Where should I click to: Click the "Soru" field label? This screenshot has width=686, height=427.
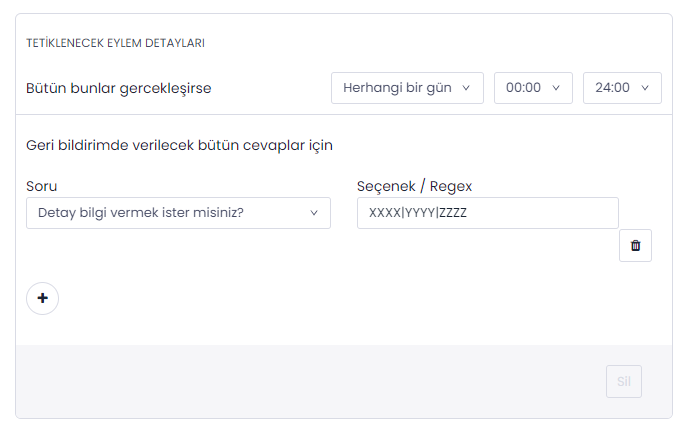tap(41, 186)
